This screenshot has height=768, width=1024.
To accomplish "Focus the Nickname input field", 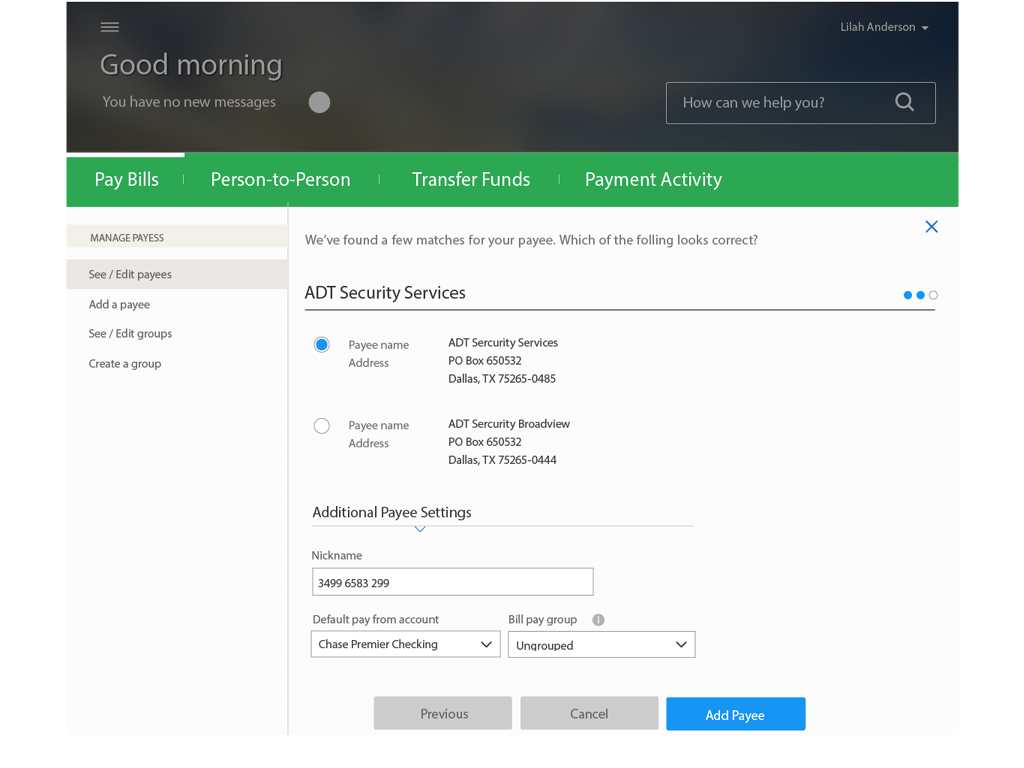I will point(453,582).
